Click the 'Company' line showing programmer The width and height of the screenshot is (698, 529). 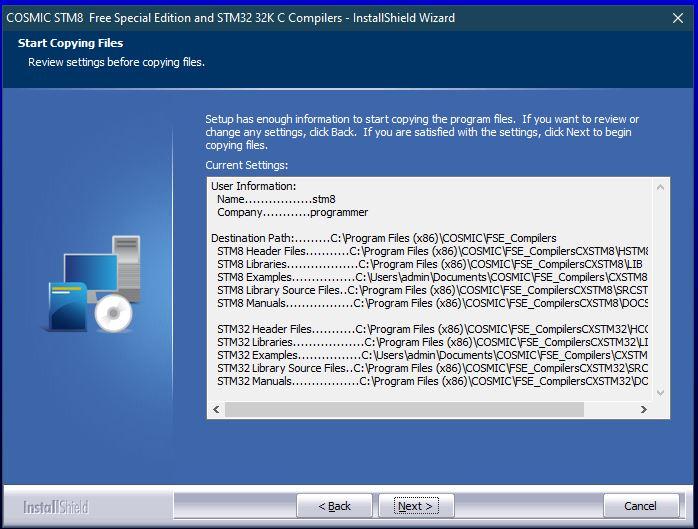click(292, 212)
